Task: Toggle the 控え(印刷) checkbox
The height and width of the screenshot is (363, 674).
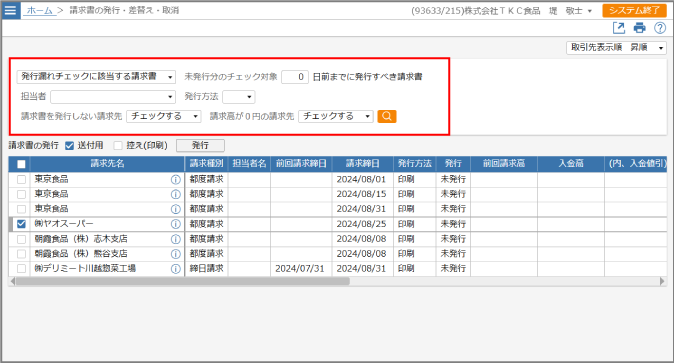Action: tap(118, 146)
